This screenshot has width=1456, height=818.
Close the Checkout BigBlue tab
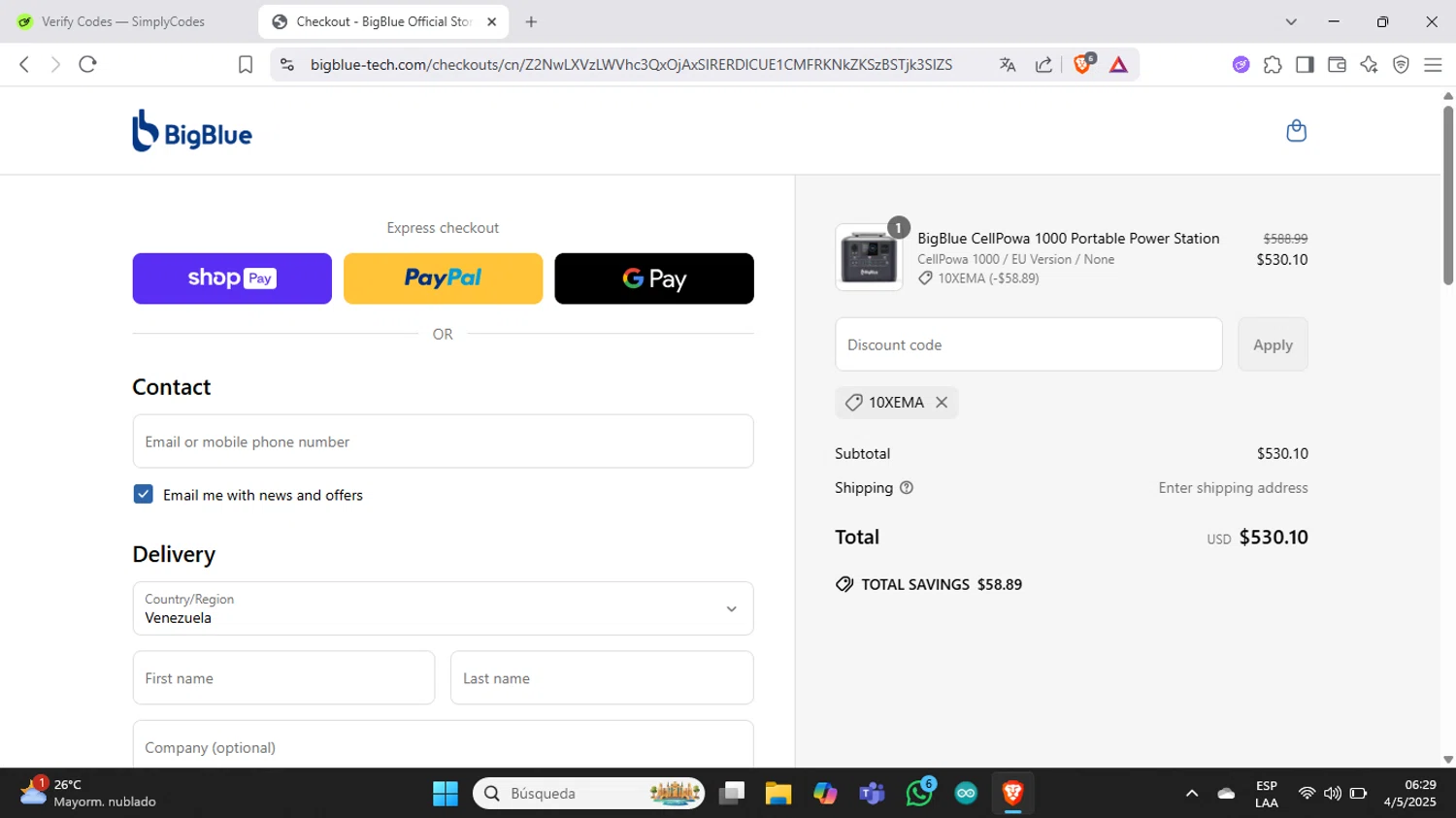pos(491,21)
